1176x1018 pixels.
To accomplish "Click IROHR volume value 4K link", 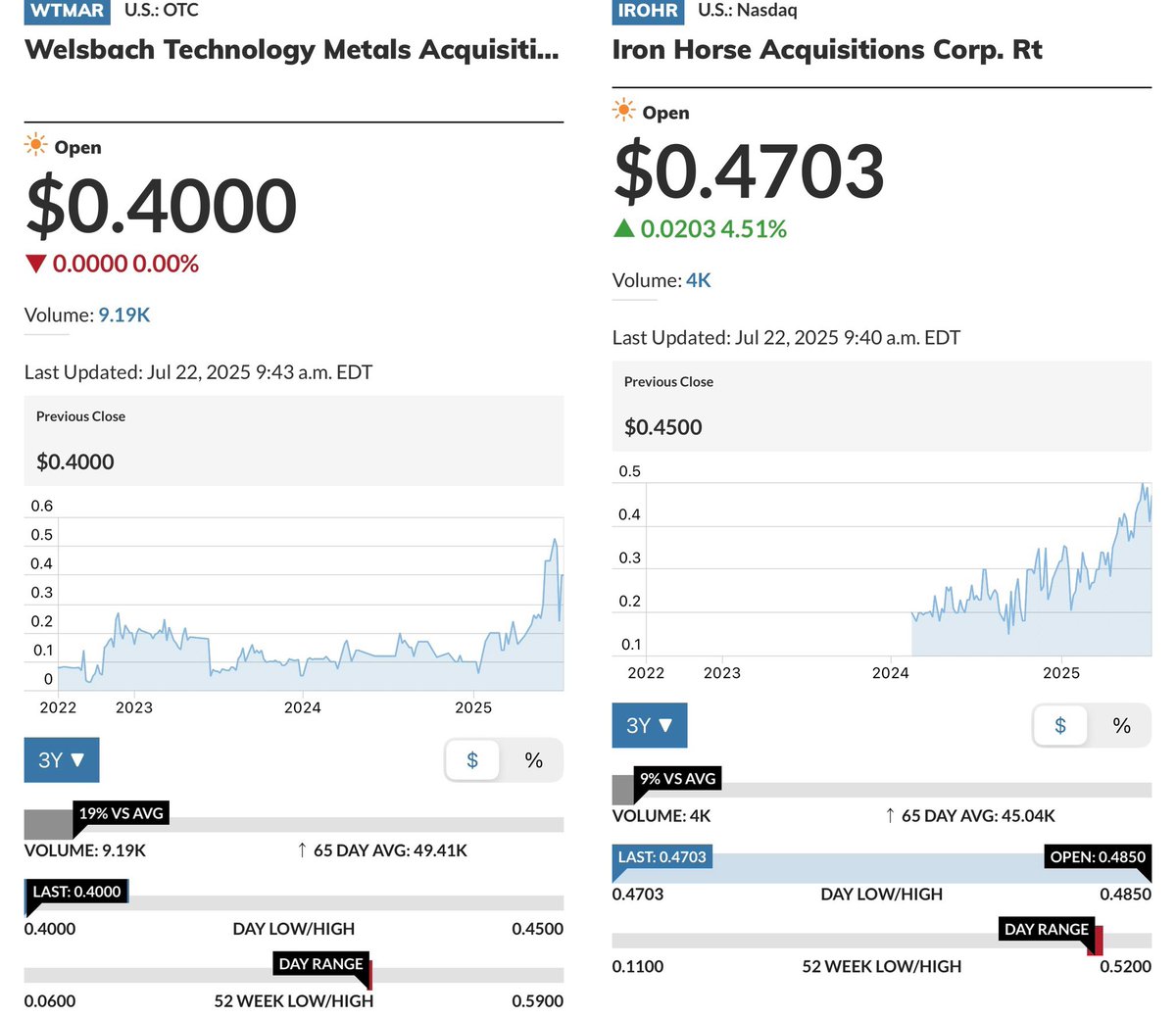I will pyautogui.click(x=699, y=280).
